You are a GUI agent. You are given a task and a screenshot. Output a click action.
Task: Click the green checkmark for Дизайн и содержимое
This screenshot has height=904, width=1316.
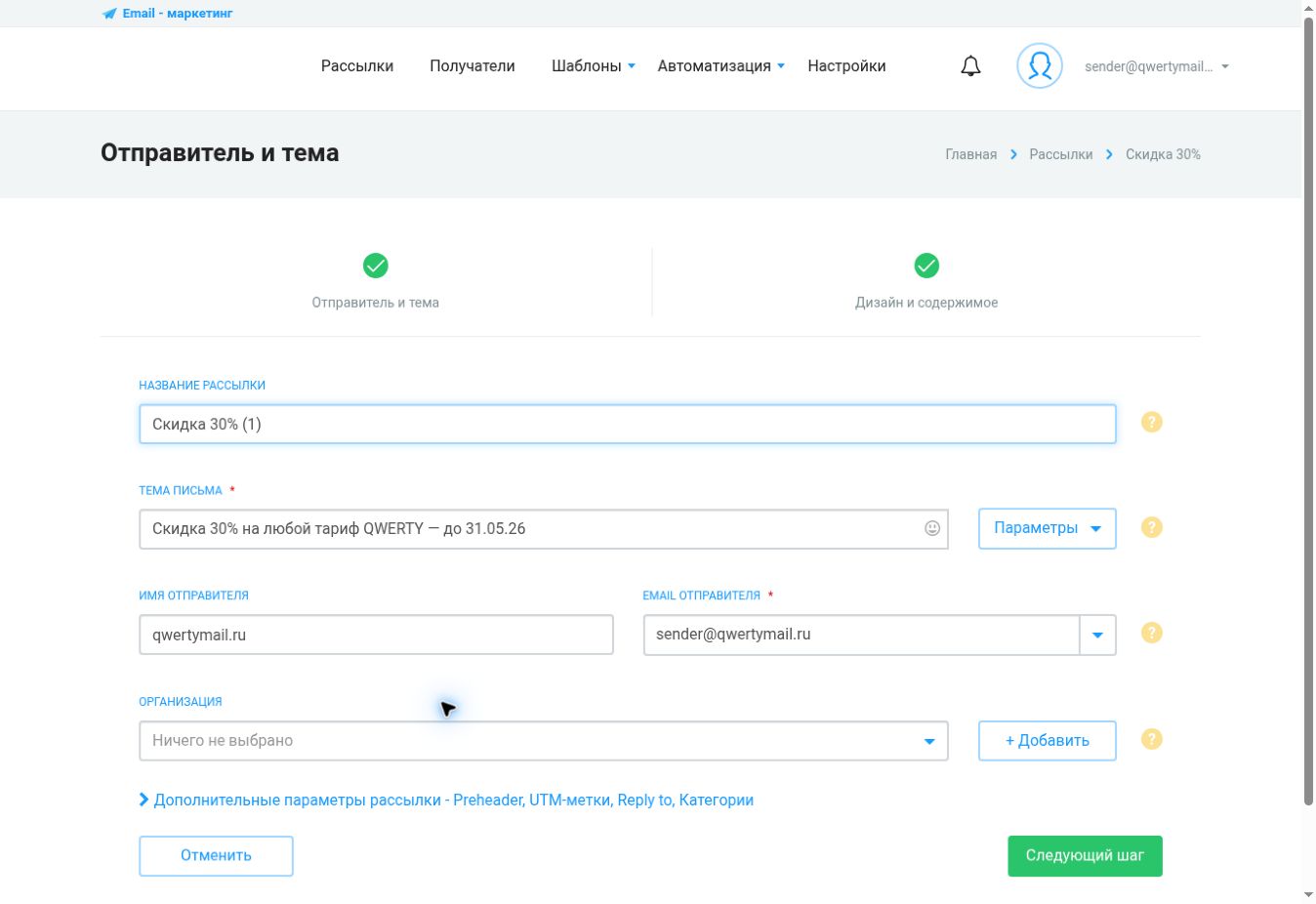tap(926, 266)
